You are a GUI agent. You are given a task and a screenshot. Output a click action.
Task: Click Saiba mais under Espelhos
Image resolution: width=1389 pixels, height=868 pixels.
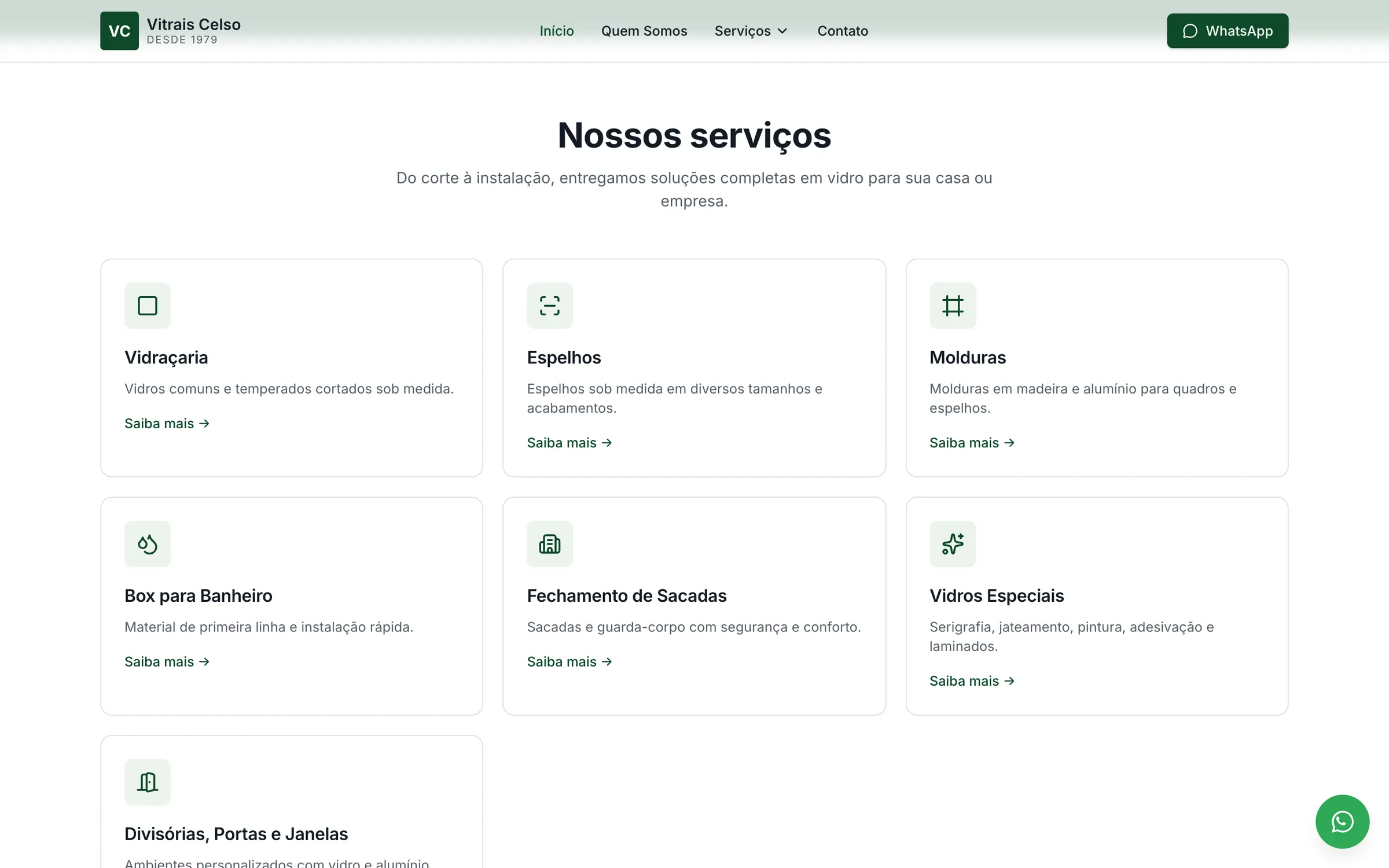(x=569, y=443)
